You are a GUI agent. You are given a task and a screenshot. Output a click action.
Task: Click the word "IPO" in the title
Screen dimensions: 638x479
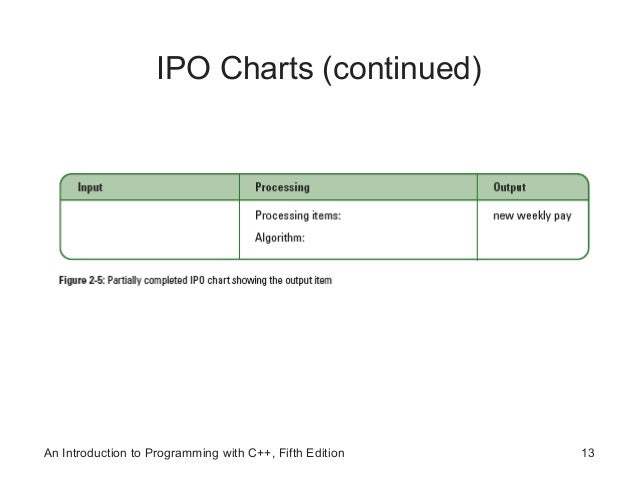point(184,68)
